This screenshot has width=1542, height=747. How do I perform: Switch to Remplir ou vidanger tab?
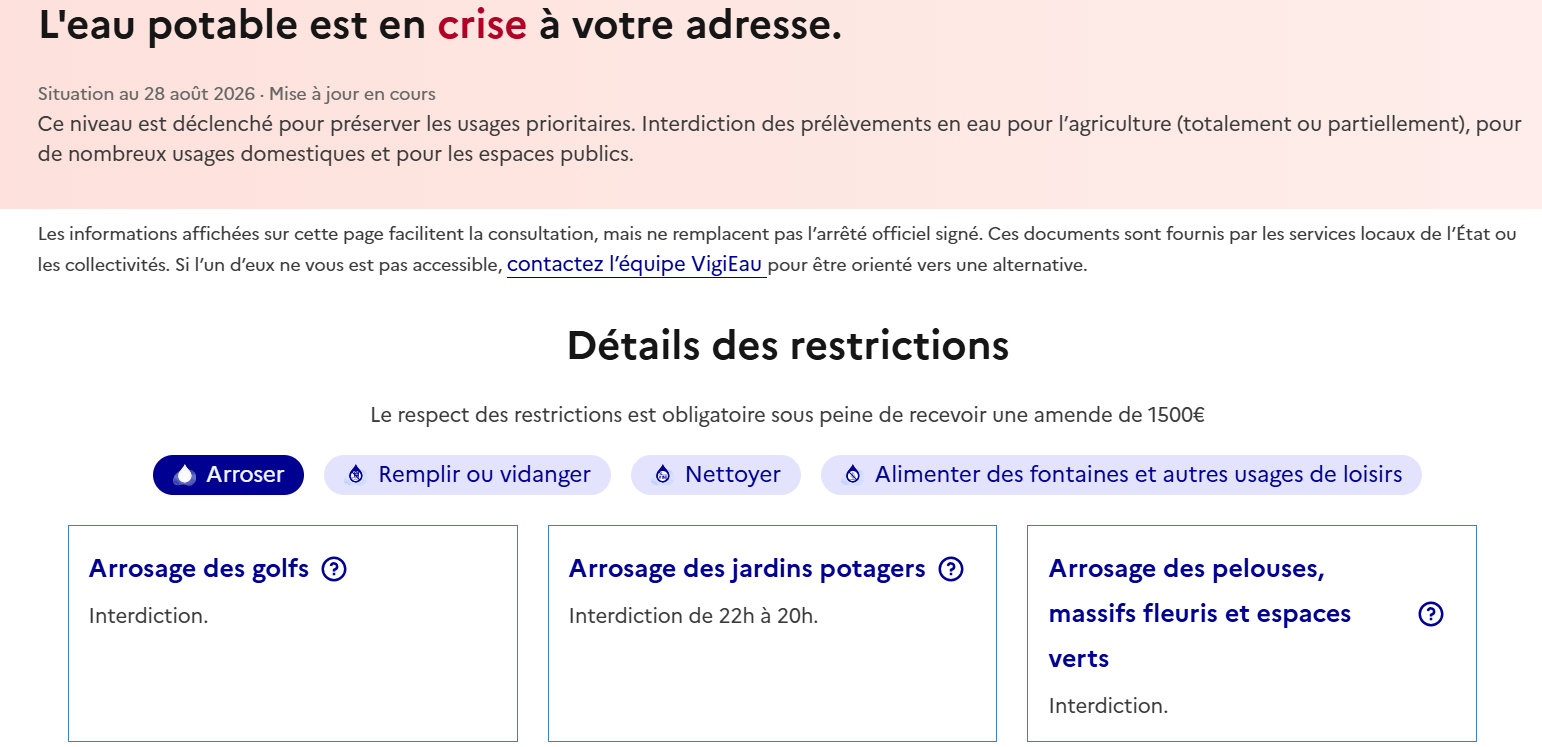(467, 475)
